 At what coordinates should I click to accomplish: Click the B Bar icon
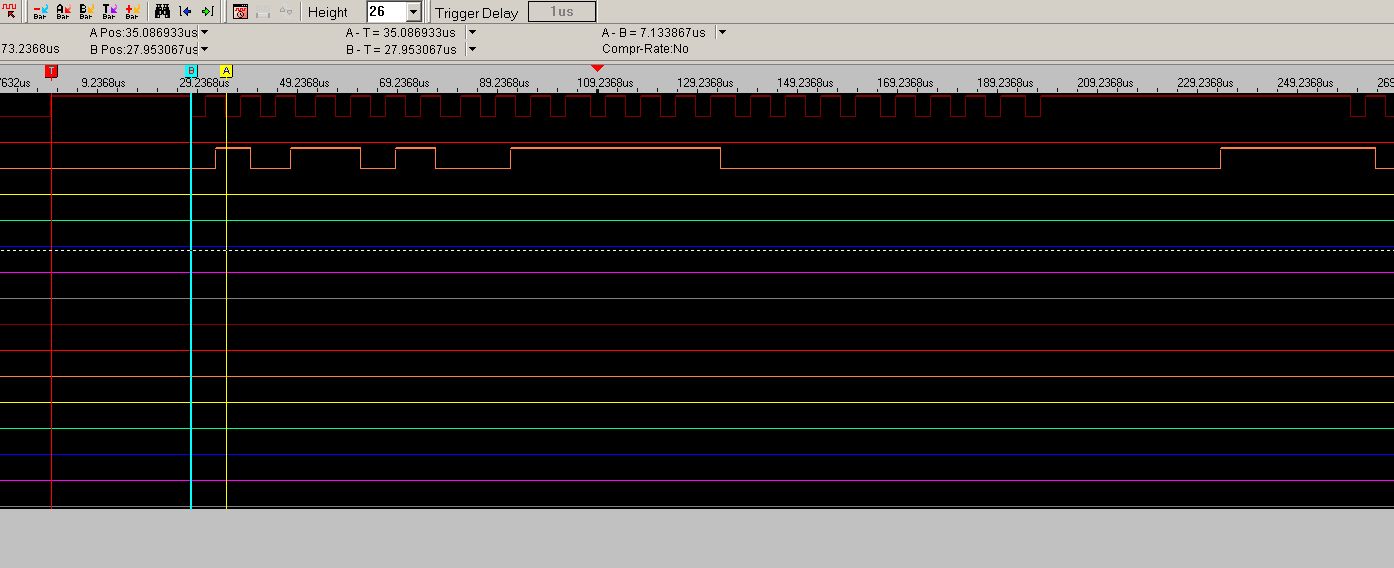(x=86, y=12)
